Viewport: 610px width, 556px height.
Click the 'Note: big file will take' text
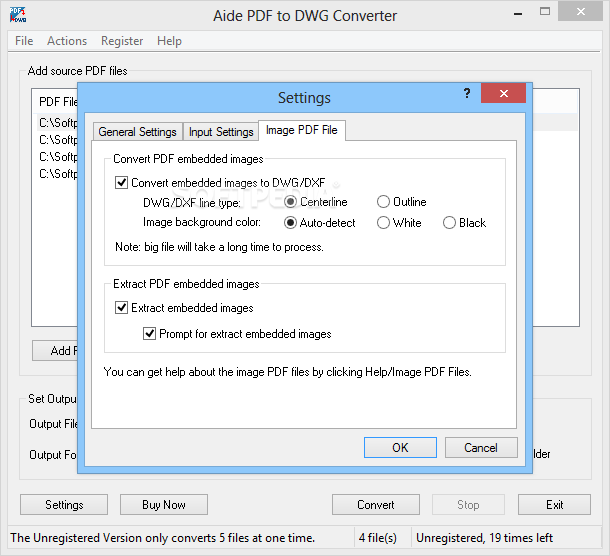[x=219, y=247]
